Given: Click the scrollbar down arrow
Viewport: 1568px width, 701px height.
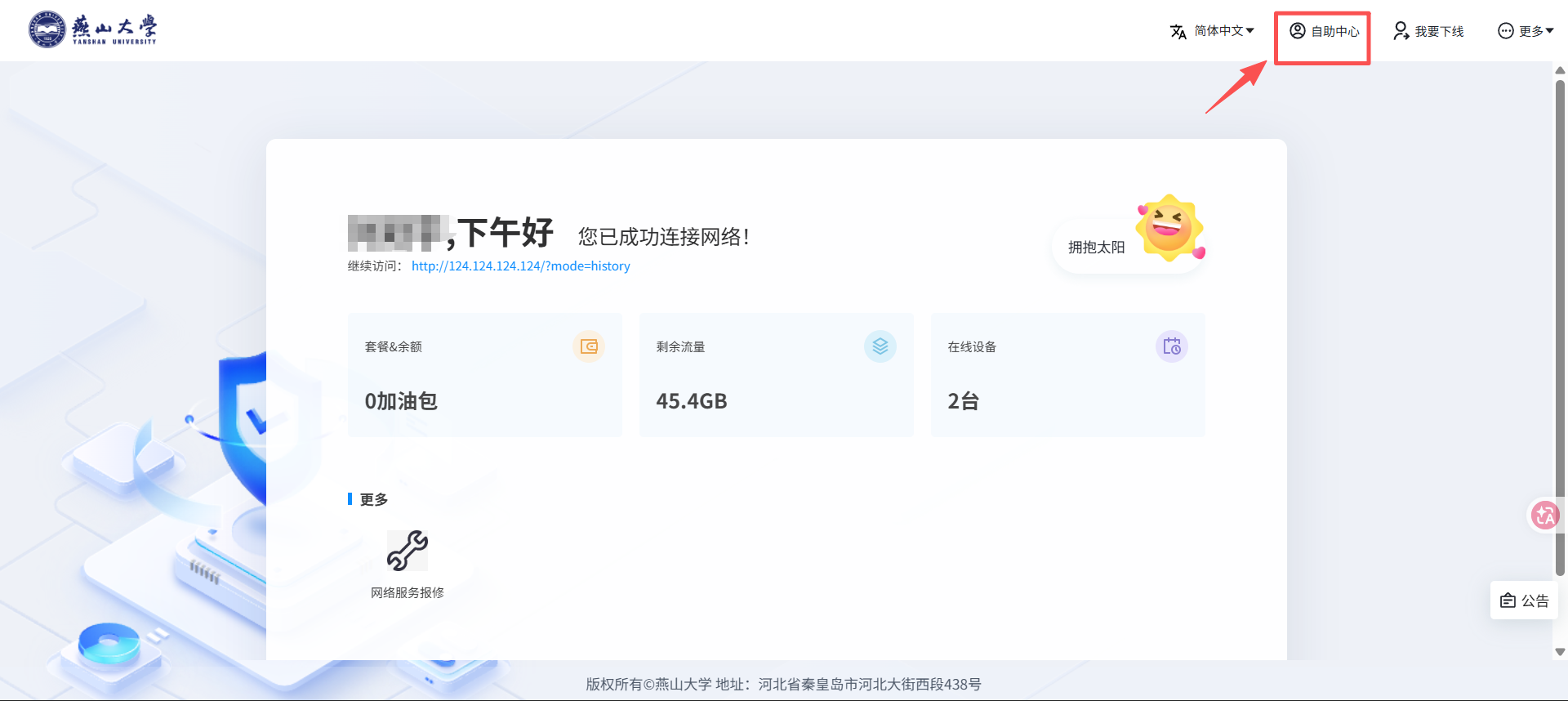Looking at the screenshot, I should coord(1560,652).
